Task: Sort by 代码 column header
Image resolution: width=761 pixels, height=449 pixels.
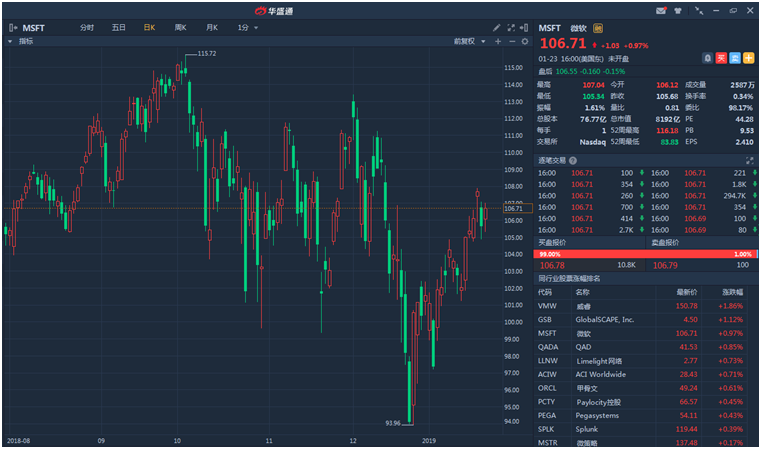Action: click(x=545, y=292)
